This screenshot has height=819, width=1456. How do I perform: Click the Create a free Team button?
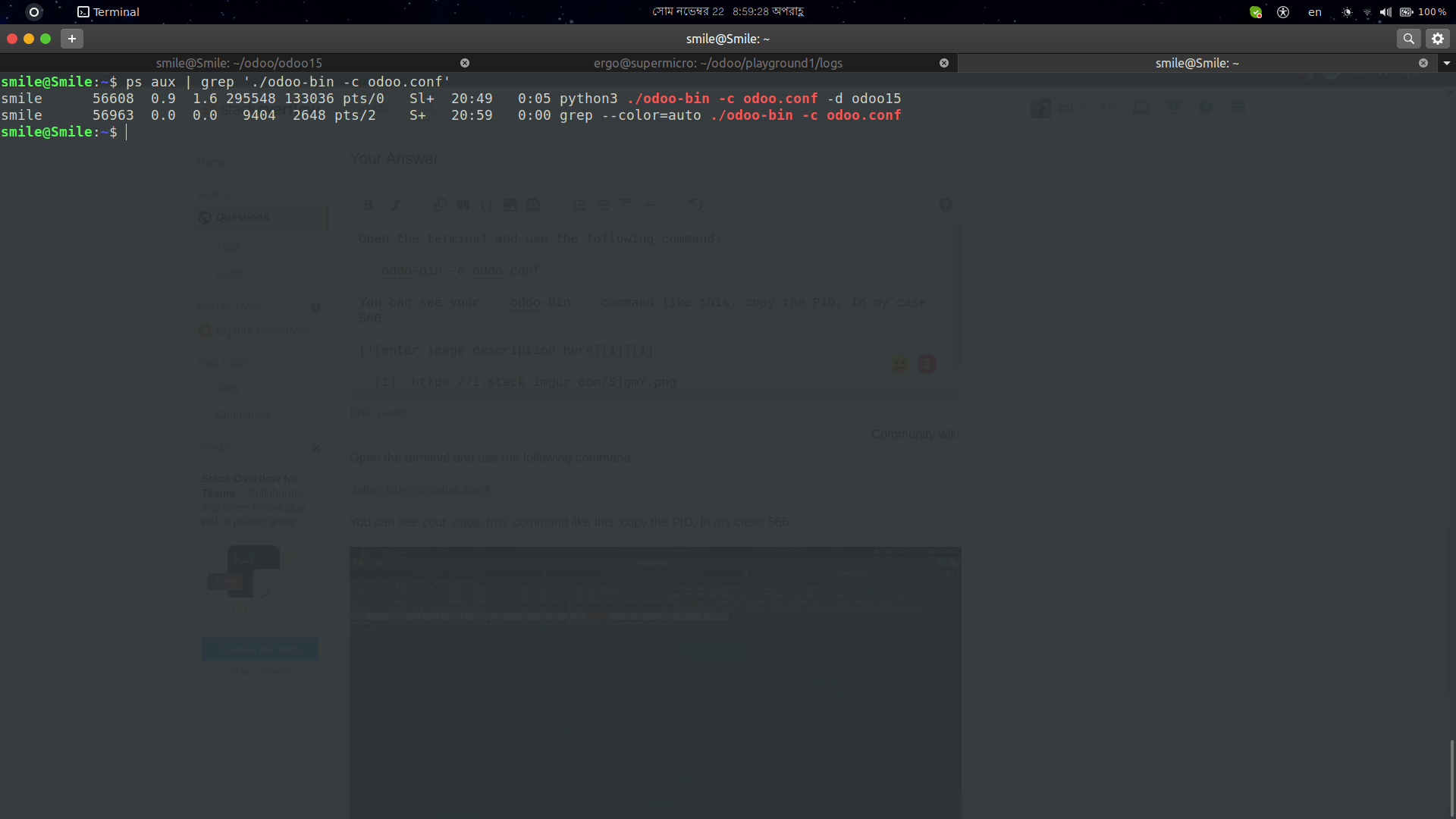click(259, 648)
